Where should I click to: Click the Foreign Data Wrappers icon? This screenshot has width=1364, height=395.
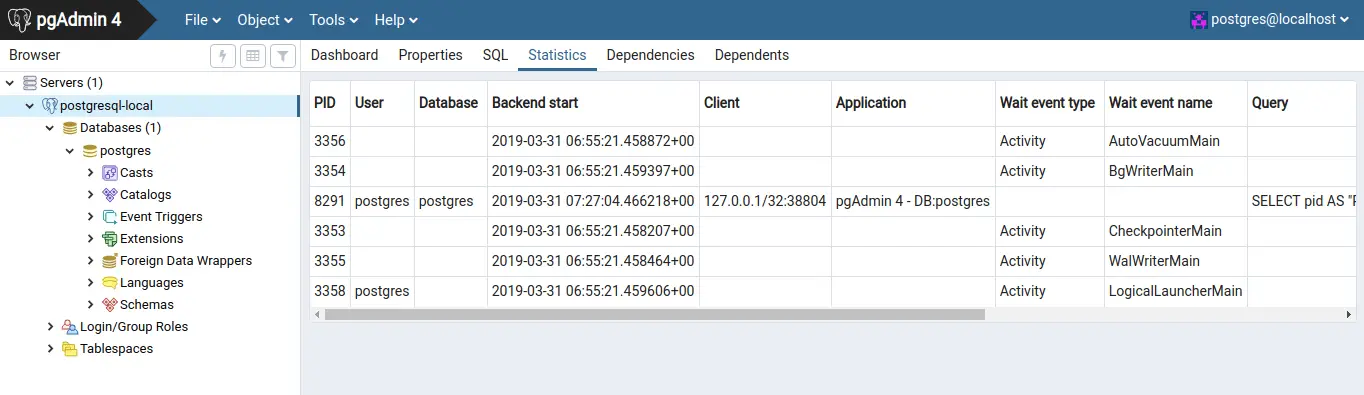[110, 261]
